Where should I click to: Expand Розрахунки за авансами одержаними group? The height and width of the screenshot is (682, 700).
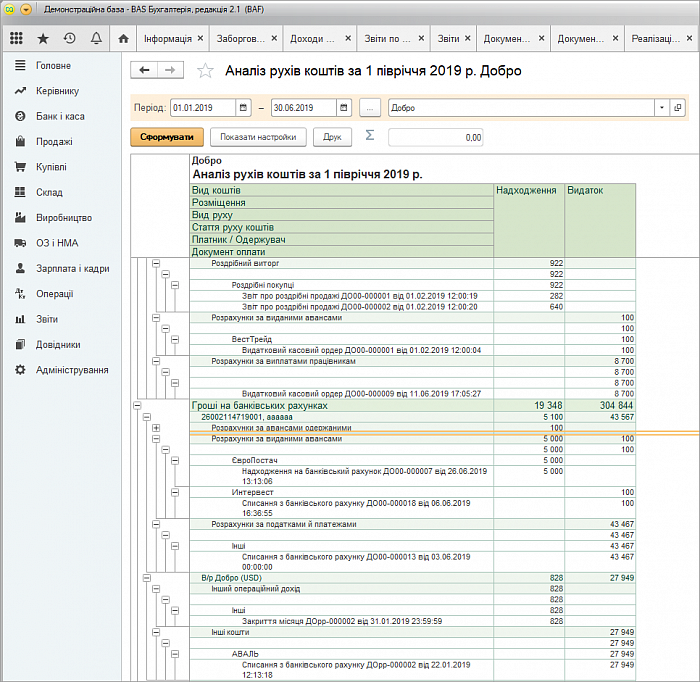pos(156,427)
